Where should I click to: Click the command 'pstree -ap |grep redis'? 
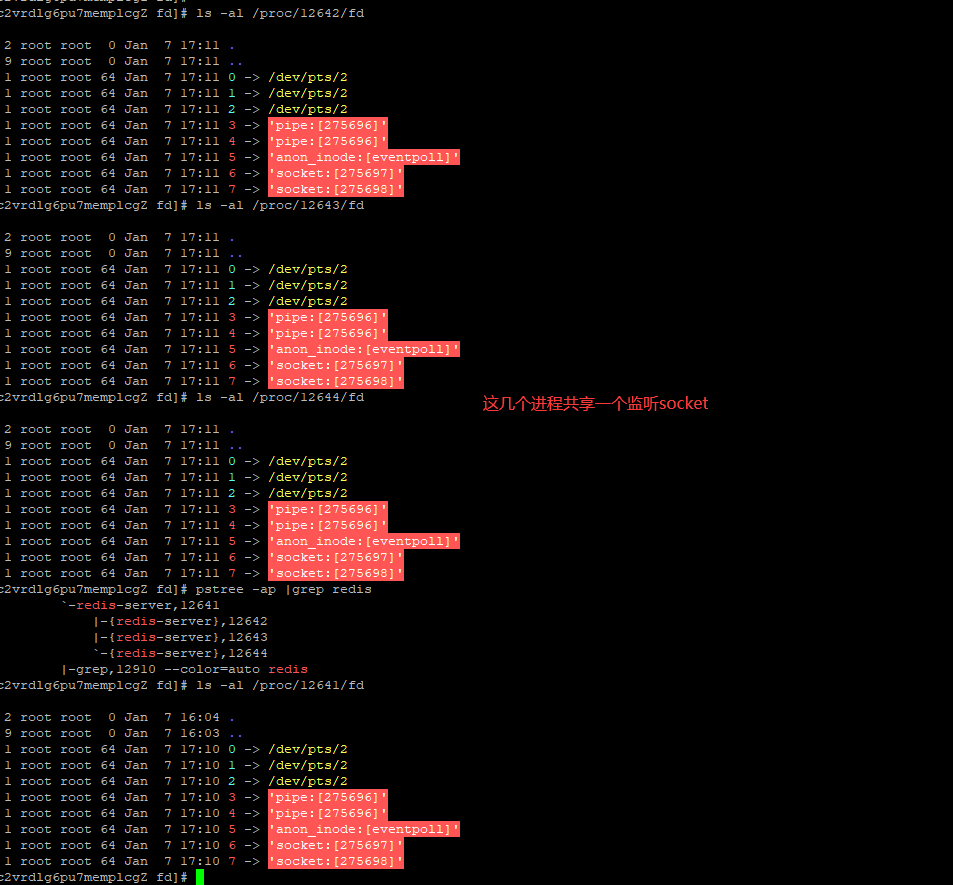tap(284, 590)
